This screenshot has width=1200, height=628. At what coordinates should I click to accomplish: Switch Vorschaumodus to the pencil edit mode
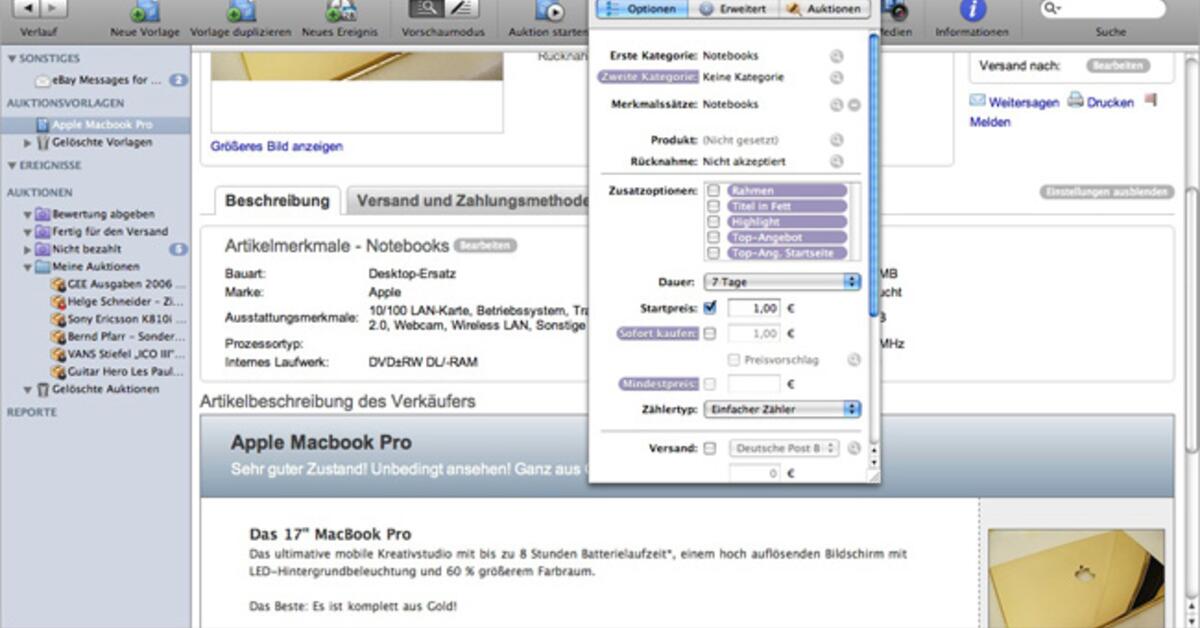click(x=461, y=9)
